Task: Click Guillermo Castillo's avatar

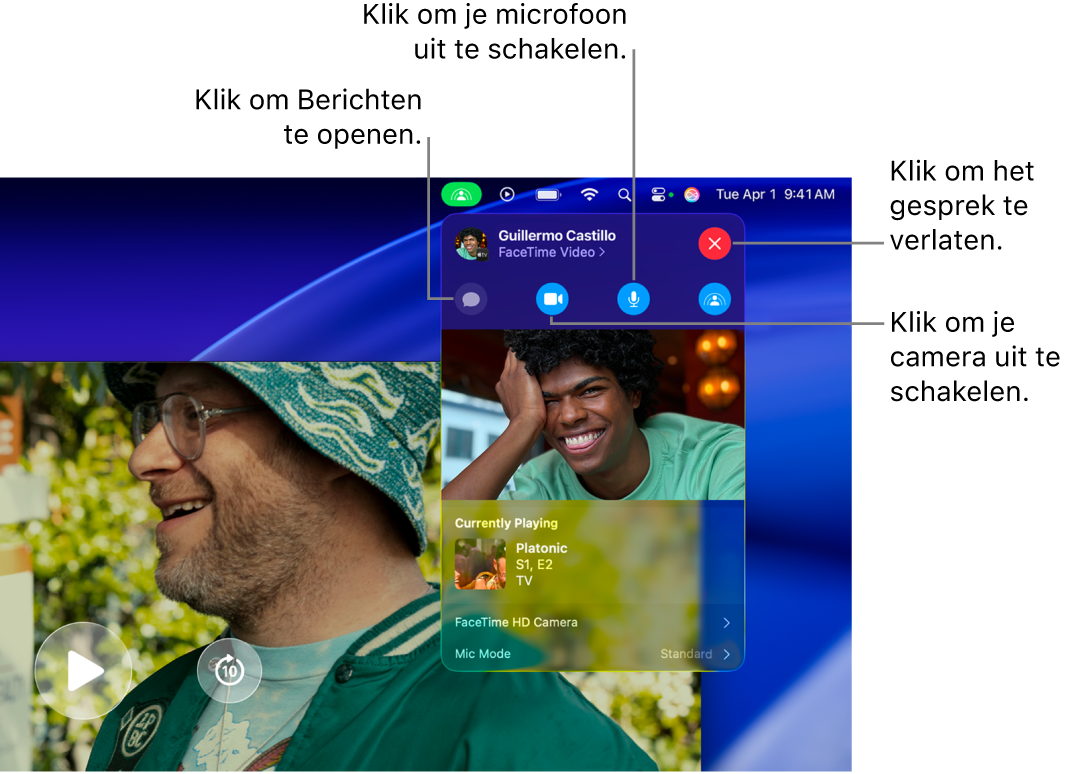Action: (x=472, y=244)
